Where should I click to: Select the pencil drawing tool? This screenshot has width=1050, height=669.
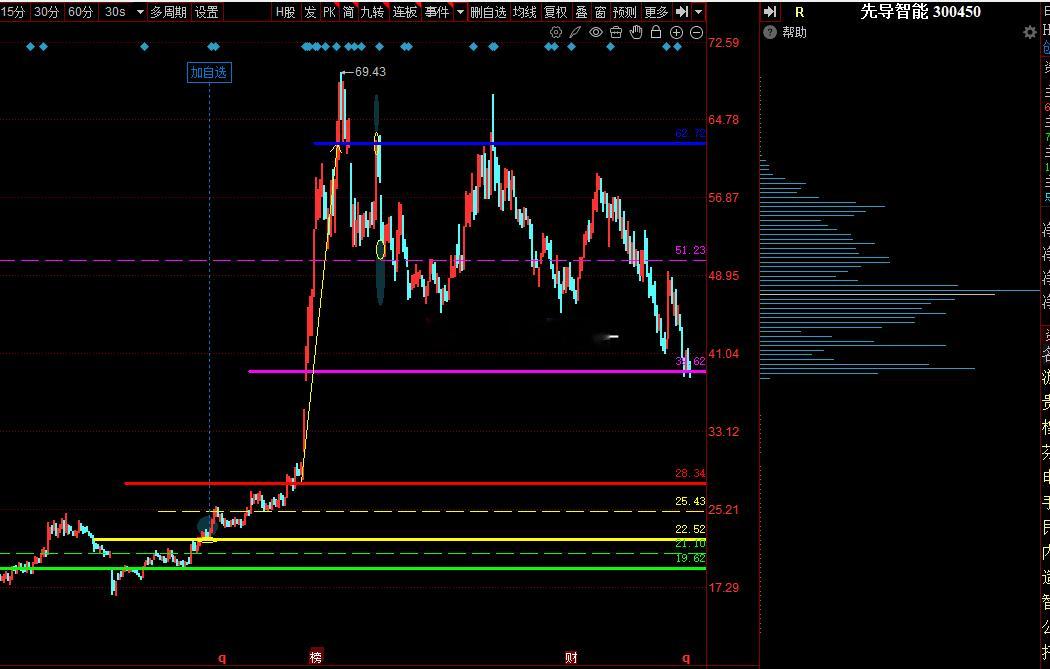click(575, 32)
